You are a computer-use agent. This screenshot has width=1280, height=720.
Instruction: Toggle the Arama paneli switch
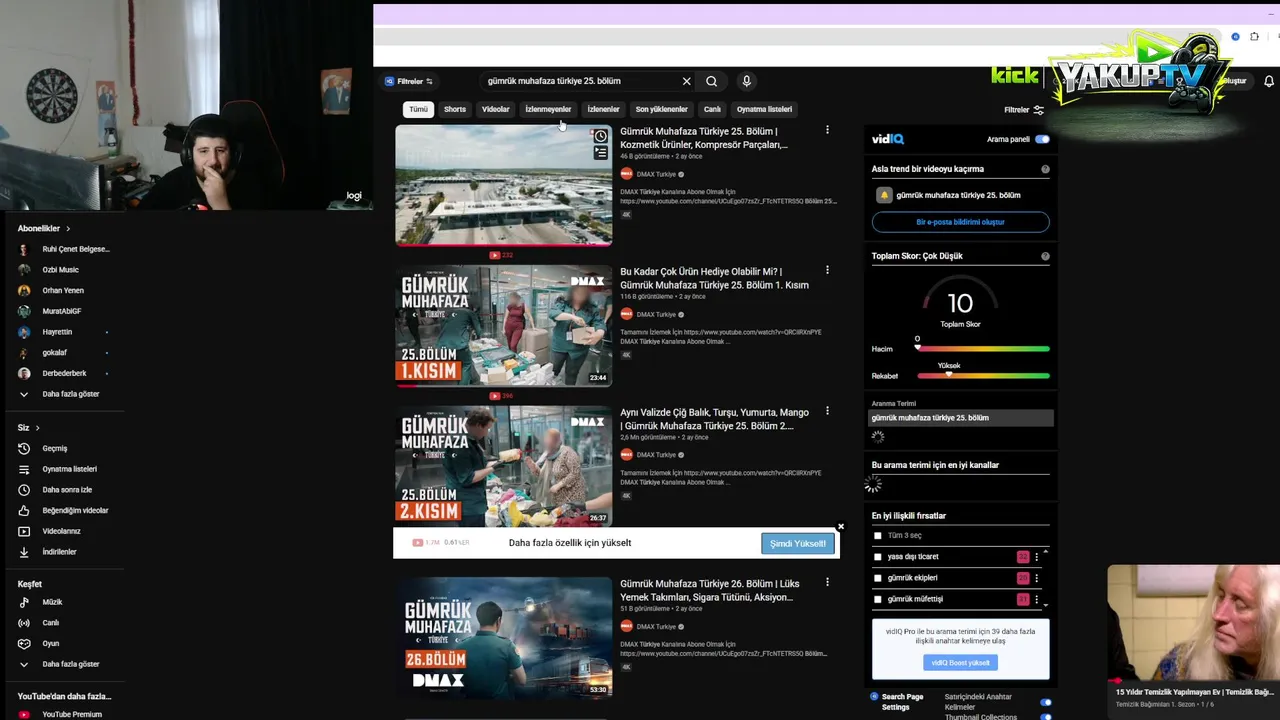click(x=1042, y=139)
